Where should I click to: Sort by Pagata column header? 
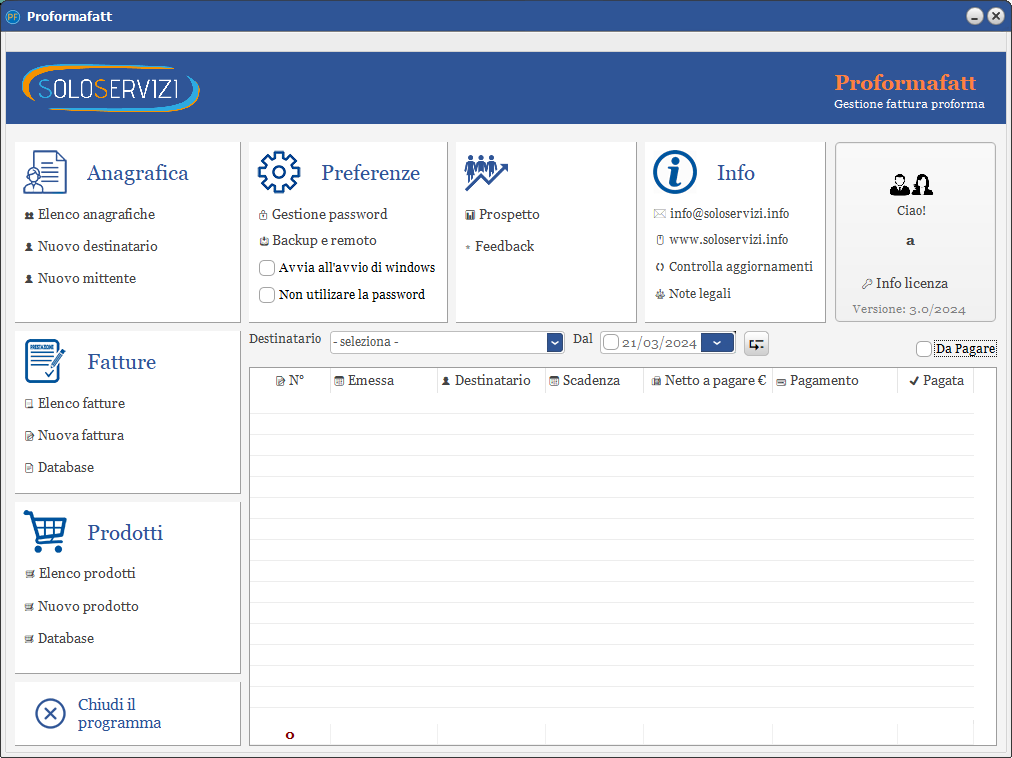coord(936,381)
